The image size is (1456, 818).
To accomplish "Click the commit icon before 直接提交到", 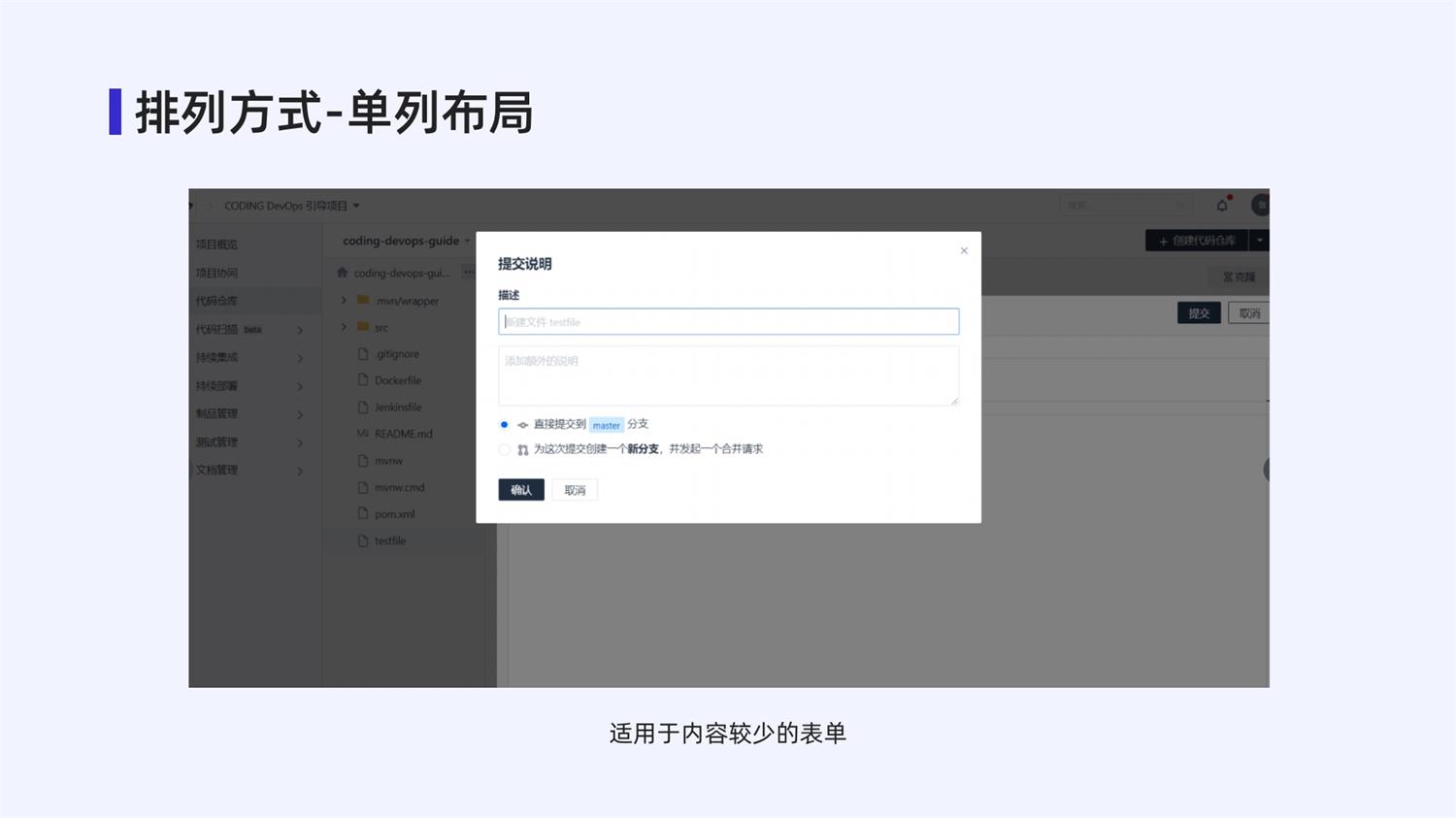I will click(x=523, y=425).
